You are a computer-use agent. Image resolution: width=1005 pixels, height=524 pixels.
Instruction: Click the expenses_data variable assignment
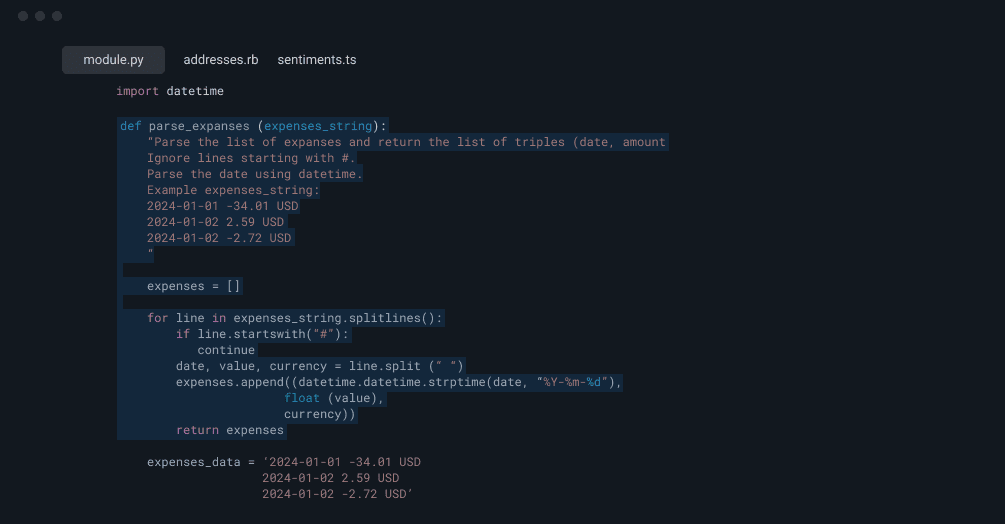(194, 462)
